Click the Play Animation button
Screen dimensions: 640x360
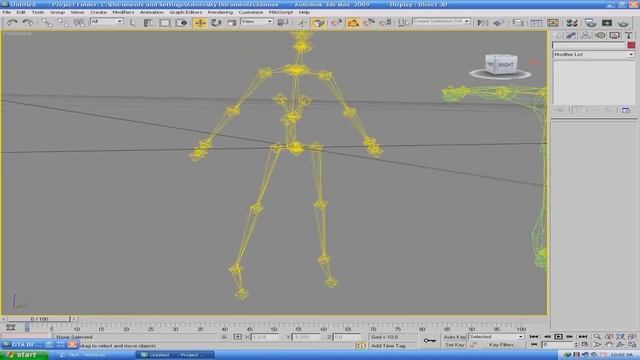coord(558,337)
